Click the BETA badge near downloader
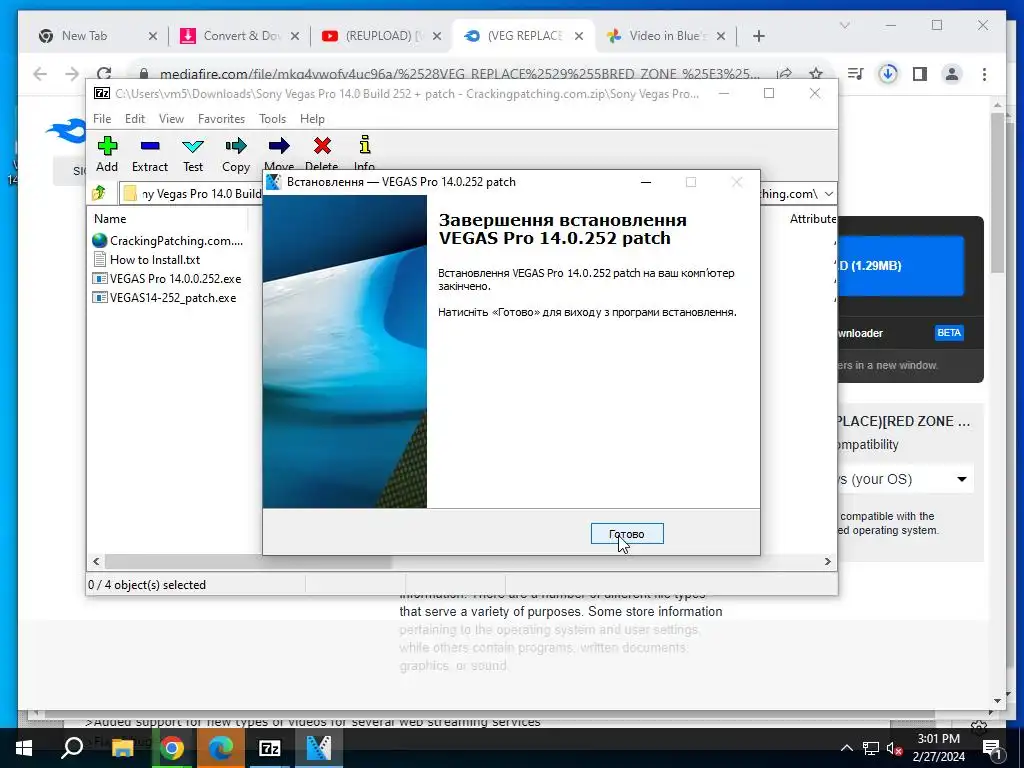 (x=948, y=332)
